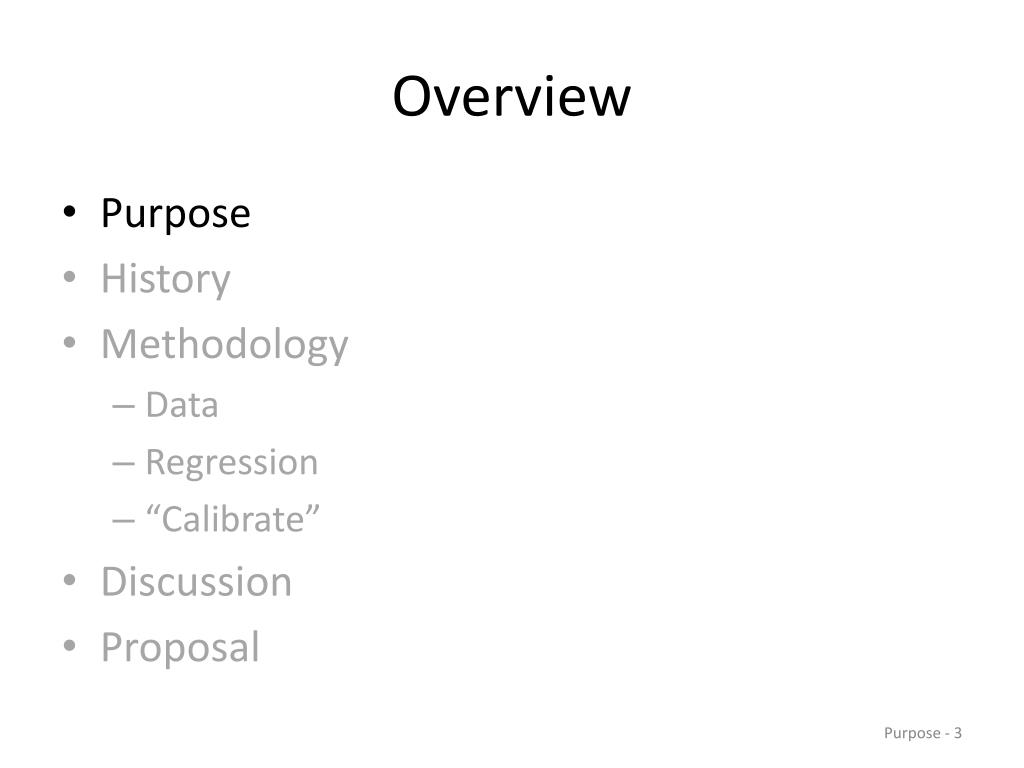Click the Overview slide title
1024x768 pixels.
point(511,97)
